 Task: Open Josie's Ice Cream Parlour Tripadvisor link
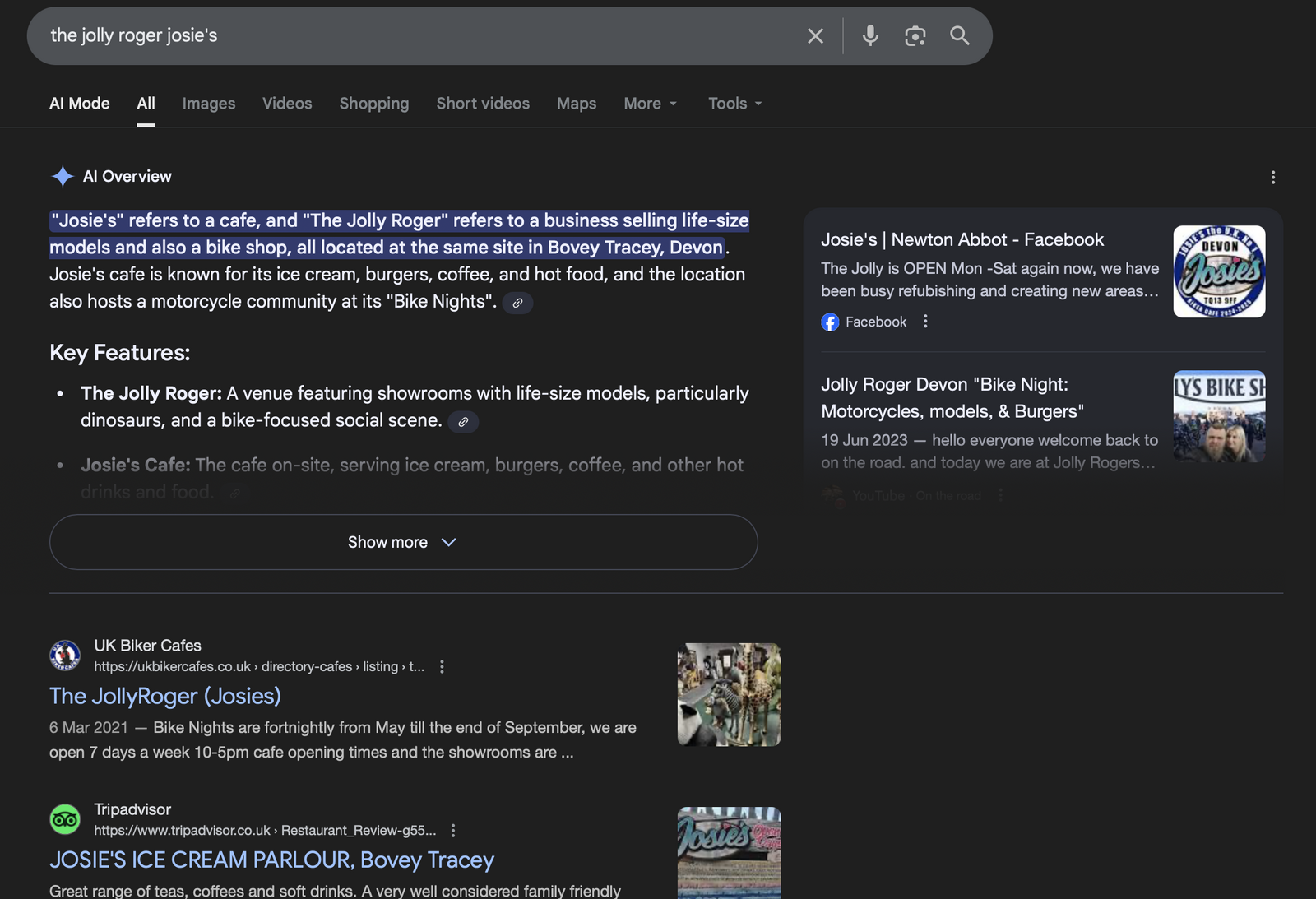271,860
